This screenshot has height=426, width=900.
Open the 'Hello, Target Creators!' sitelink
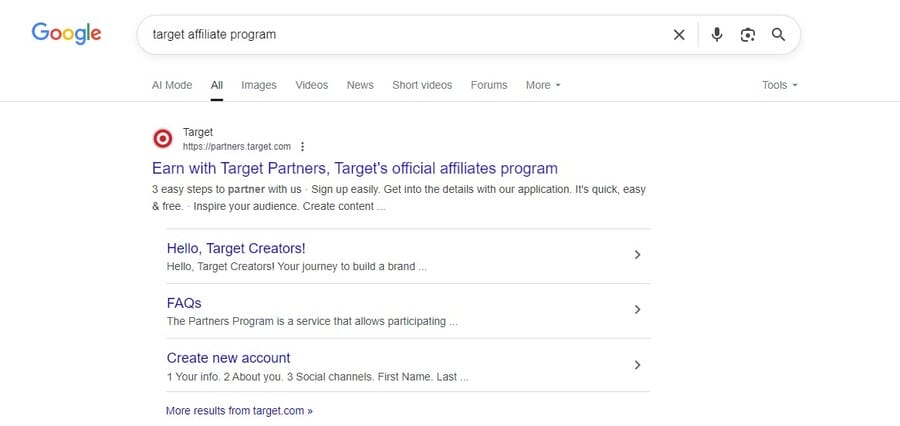pos(236,249)
